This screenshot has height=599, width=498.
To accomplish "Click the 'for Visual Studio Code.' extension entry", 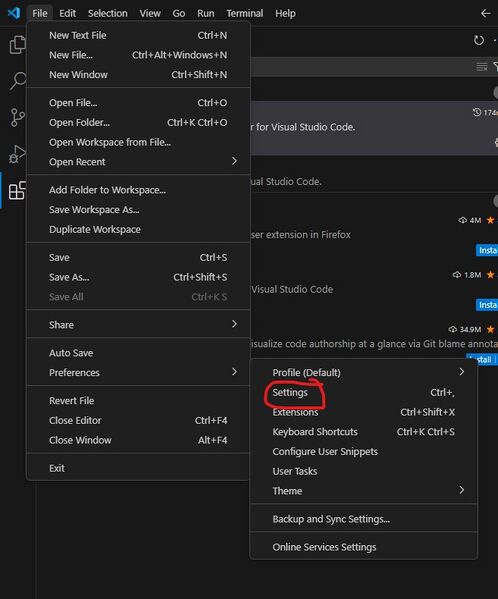I will [374, 128].
